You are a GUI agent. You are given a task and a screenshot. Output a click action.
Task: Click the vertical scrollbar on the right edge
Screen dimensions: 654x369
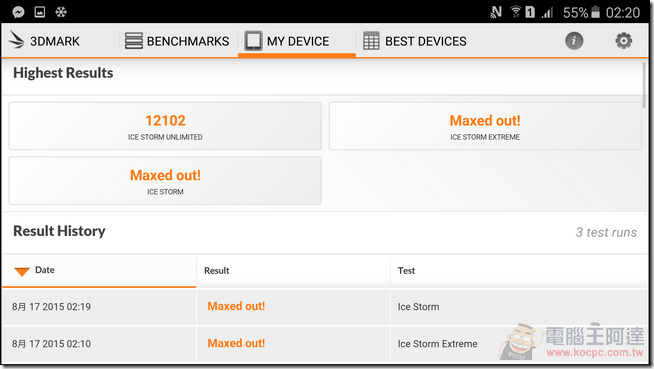pos(644,85)
